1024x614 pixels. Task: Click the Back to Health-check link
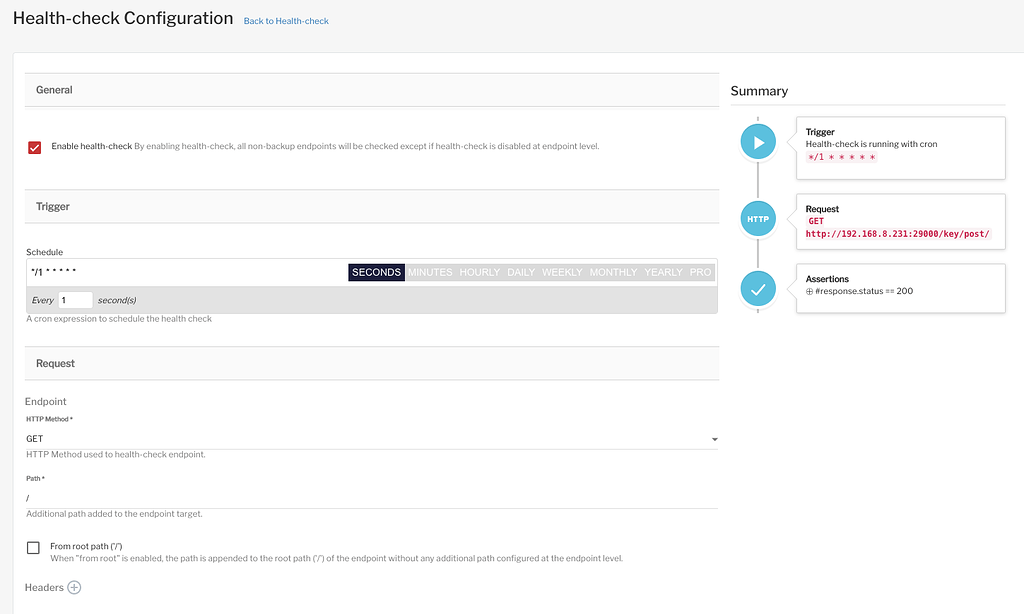coord(286,20)
